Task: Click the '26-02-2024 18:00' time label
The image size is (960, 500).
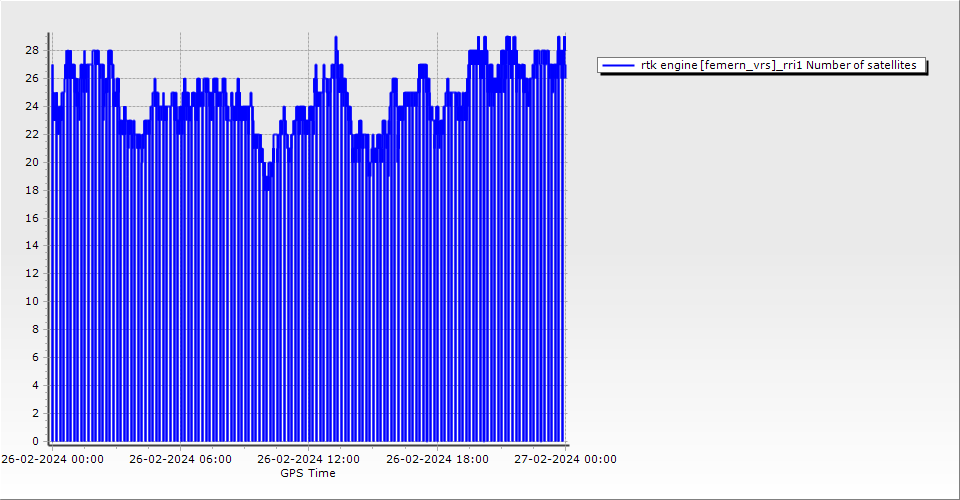Action: [x=437, y=459]
